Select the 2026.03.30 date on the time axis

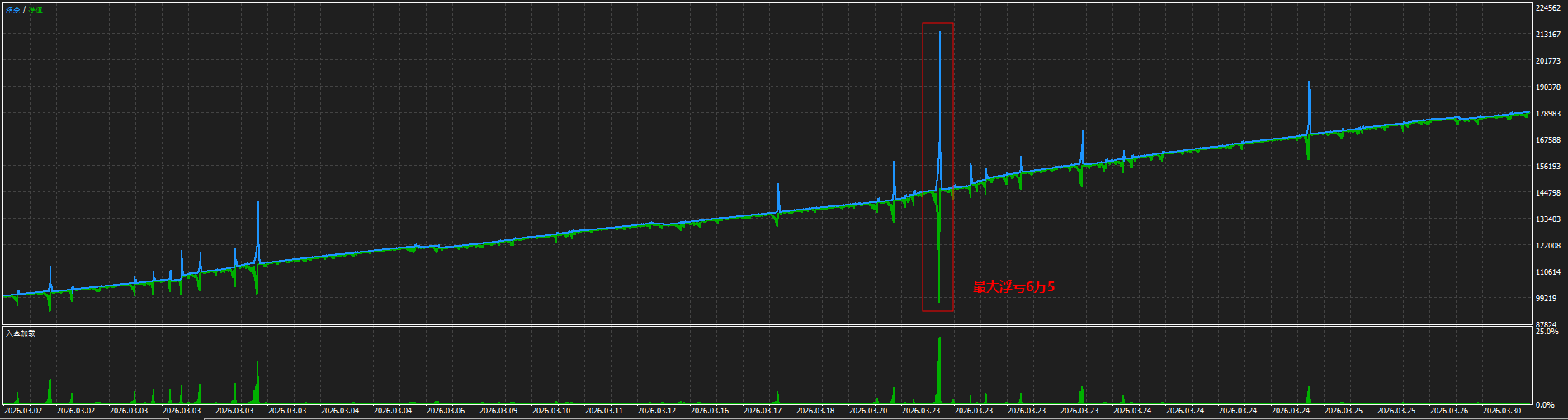coord(1501,410)
